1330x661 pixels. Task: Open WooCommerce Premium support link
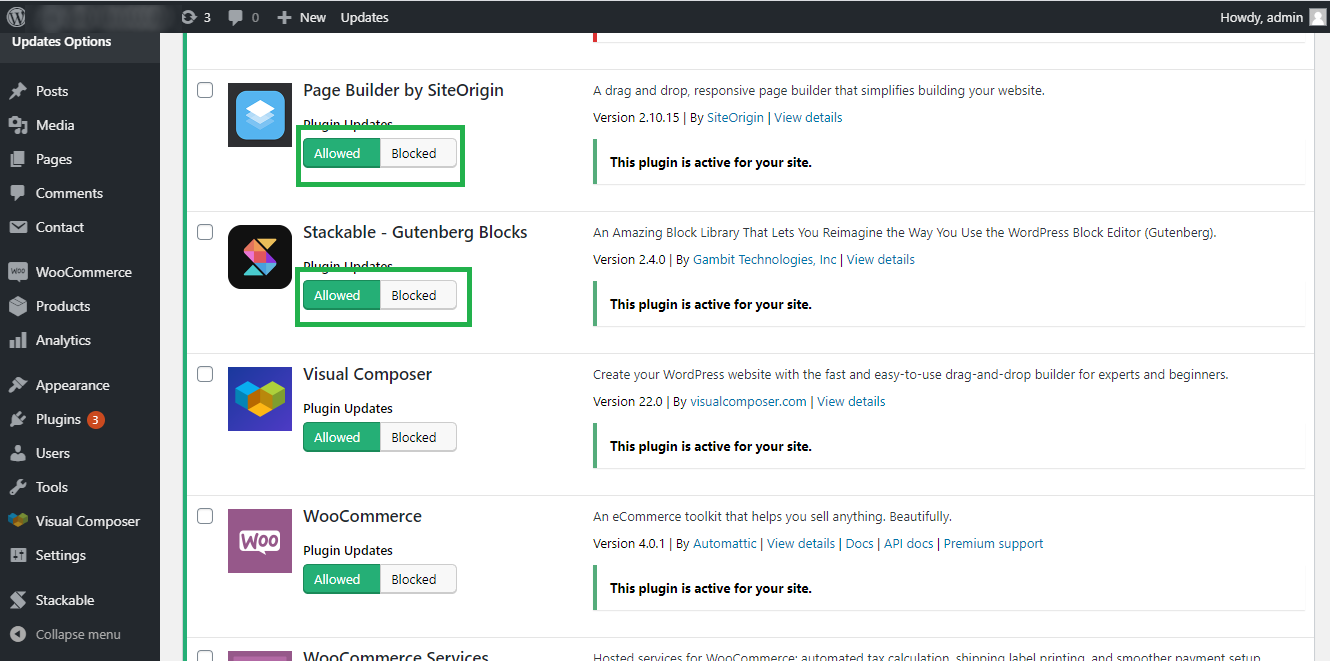tap(993, 544)
